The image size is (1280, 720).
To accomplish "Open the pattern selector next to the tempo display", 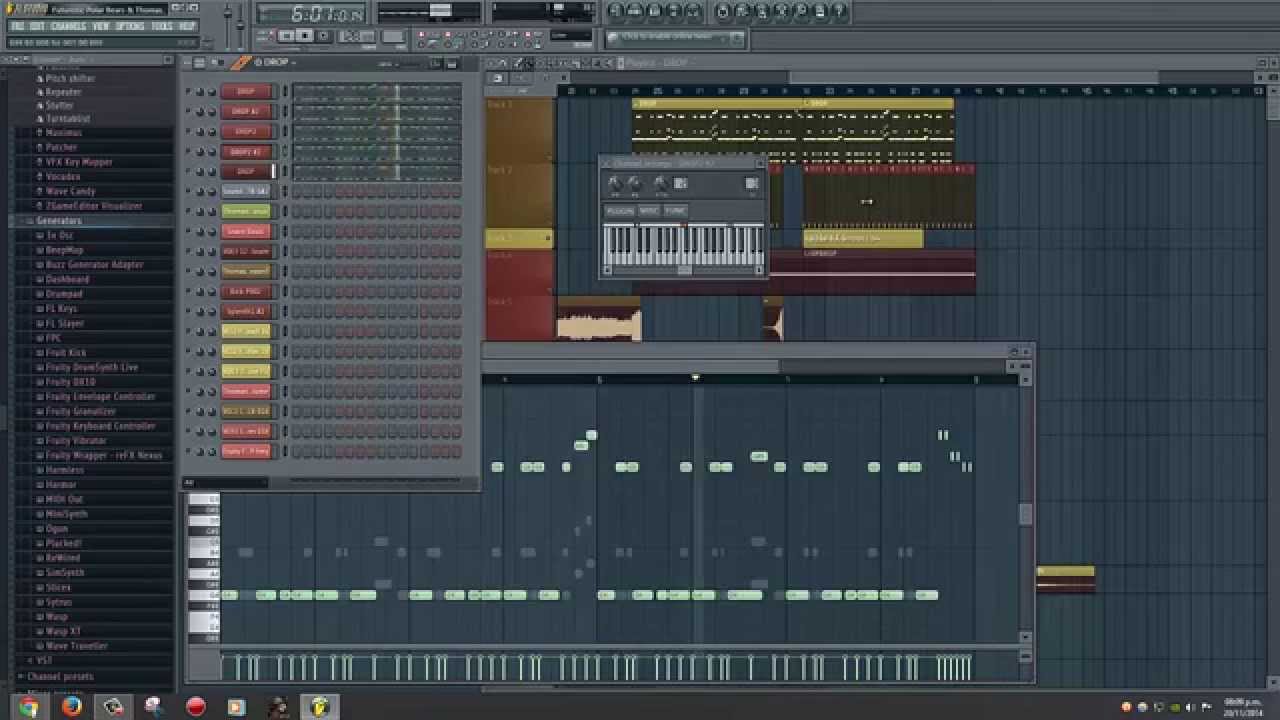I will coord(394,36).
